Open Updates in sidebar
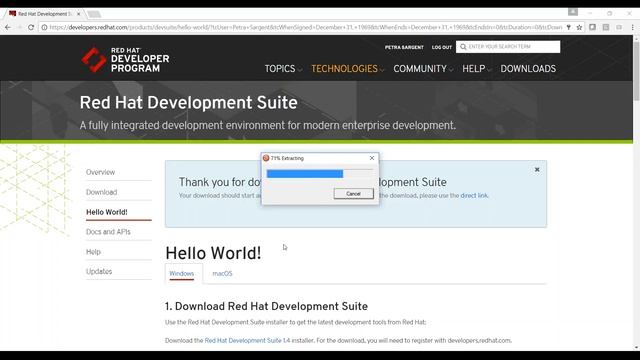This screenshot has height=360, width=640. [x=99, y=271]
